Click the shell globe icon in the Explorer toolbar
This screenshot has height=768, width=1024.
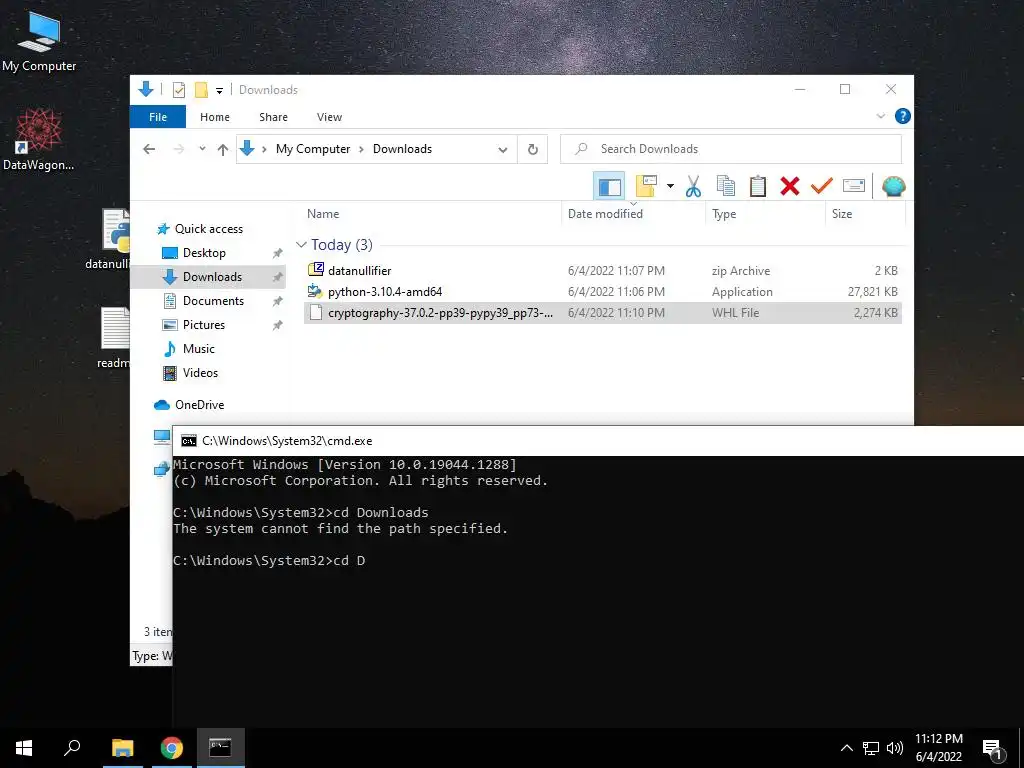(x=893, y=186)
